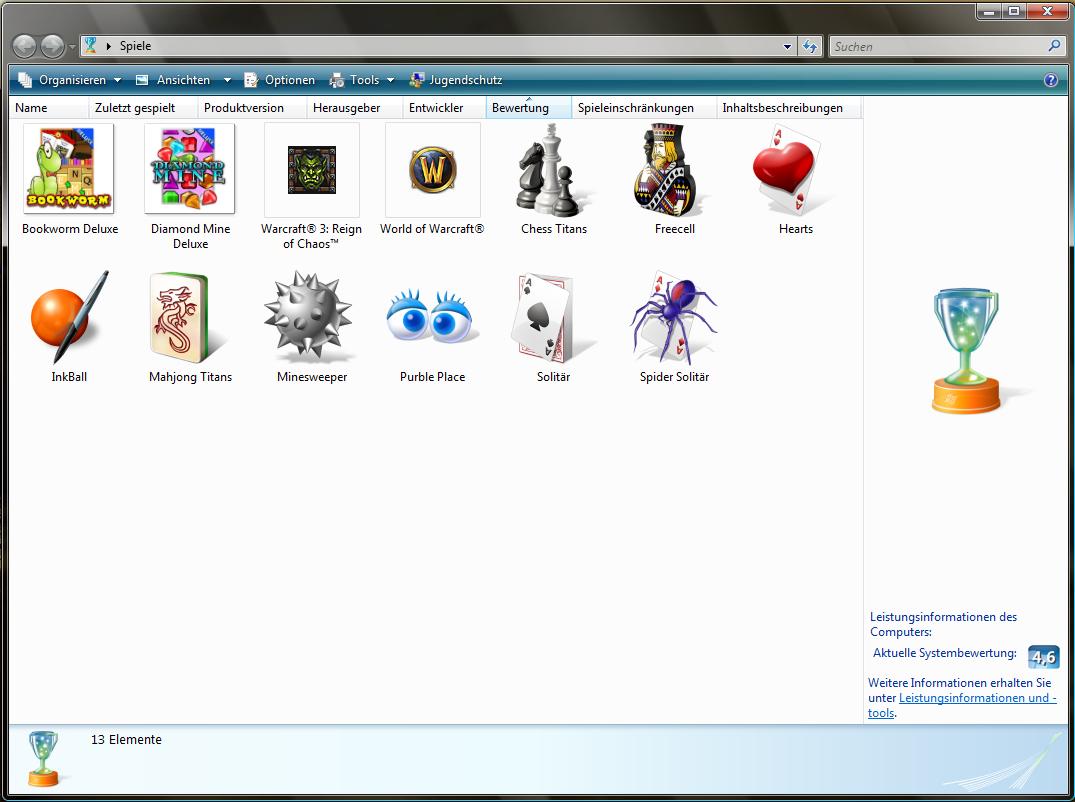This screenshot has width=1075, height=802.
Task: Click the 'Spider Solitär' label text
Action: (x=674, y=377)
